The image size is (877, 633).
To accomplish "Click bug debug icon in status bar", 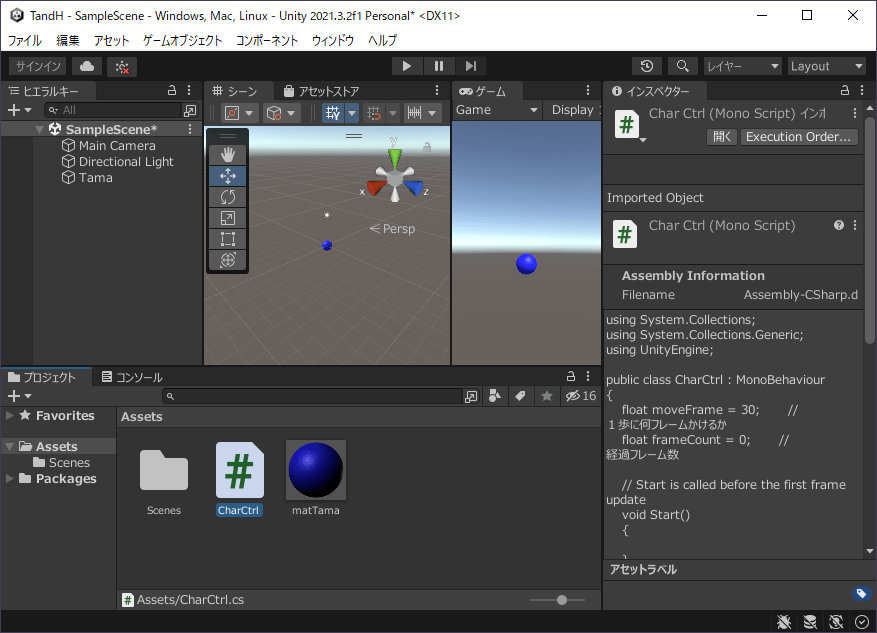I will 784,621.
